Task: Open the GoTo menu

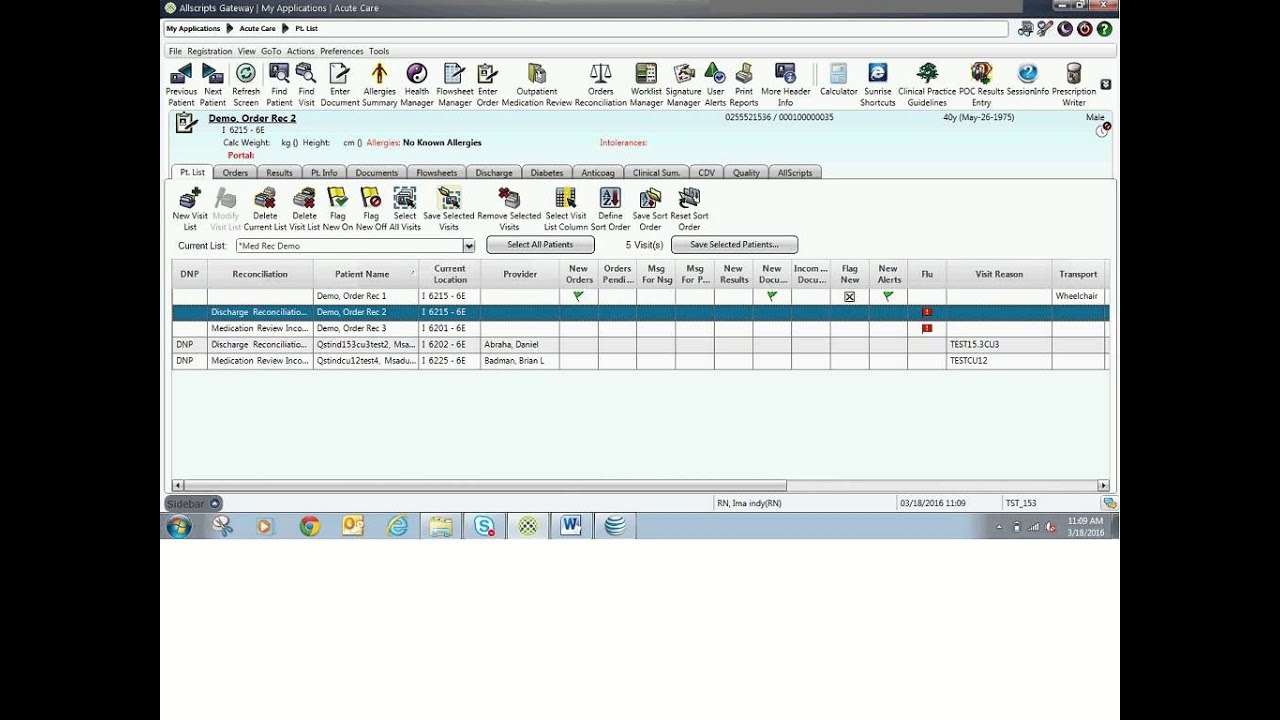Action: tap(271, 51)
